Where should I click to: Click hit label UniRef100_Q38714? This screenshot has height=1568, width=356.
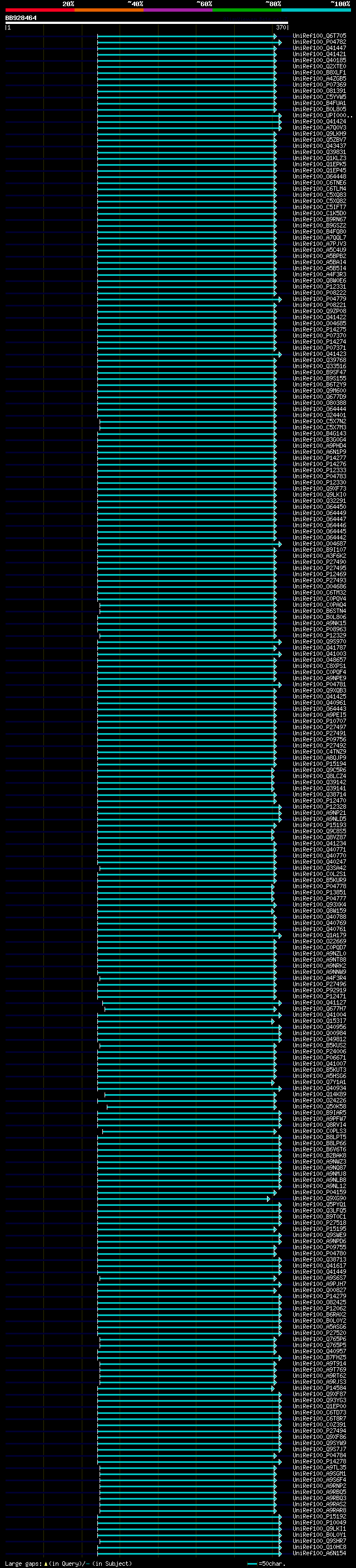click(319, 794)
